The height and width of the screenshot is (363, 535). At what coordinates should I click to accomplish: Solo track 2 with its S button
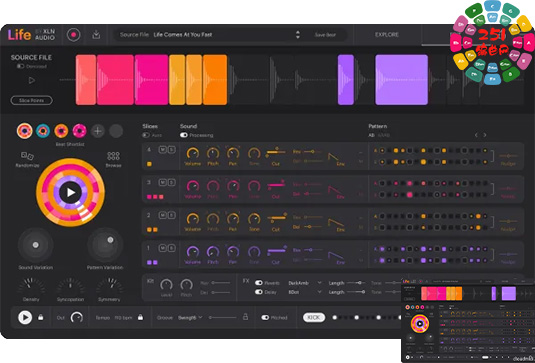point(171,215)
